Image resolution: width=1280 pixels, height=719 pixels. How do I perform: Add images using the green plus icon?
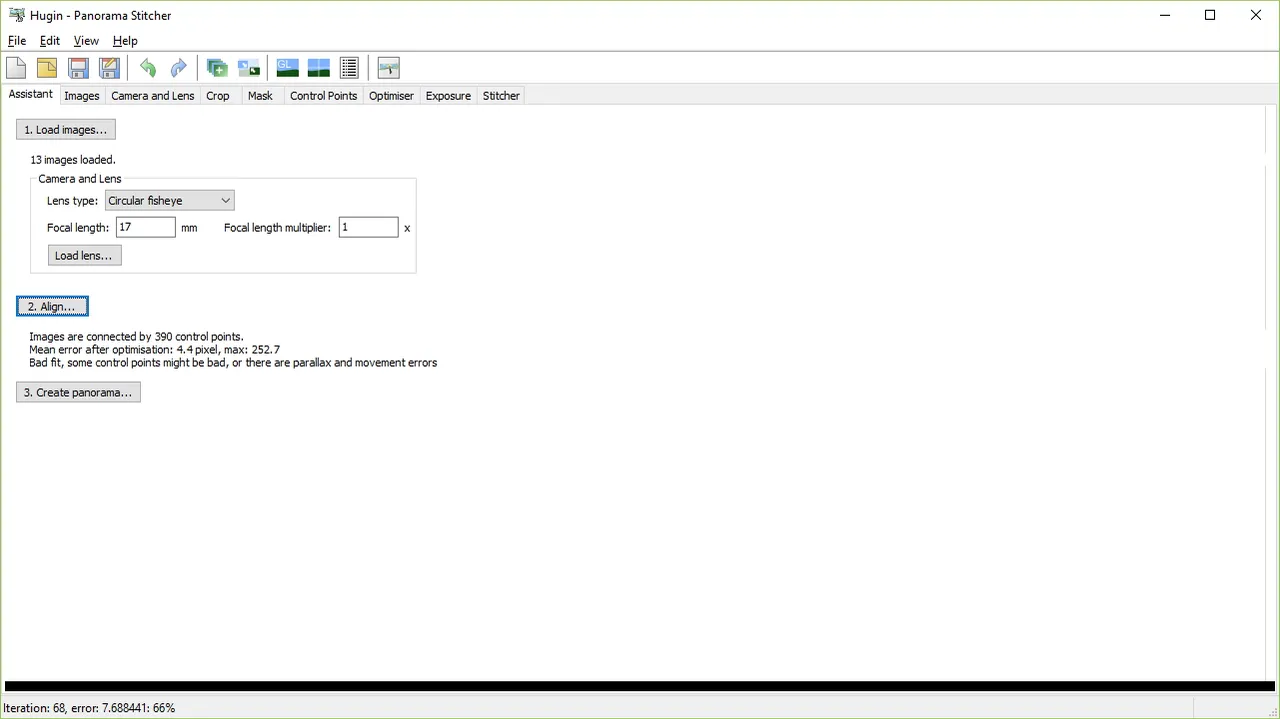tap(217, 68)
